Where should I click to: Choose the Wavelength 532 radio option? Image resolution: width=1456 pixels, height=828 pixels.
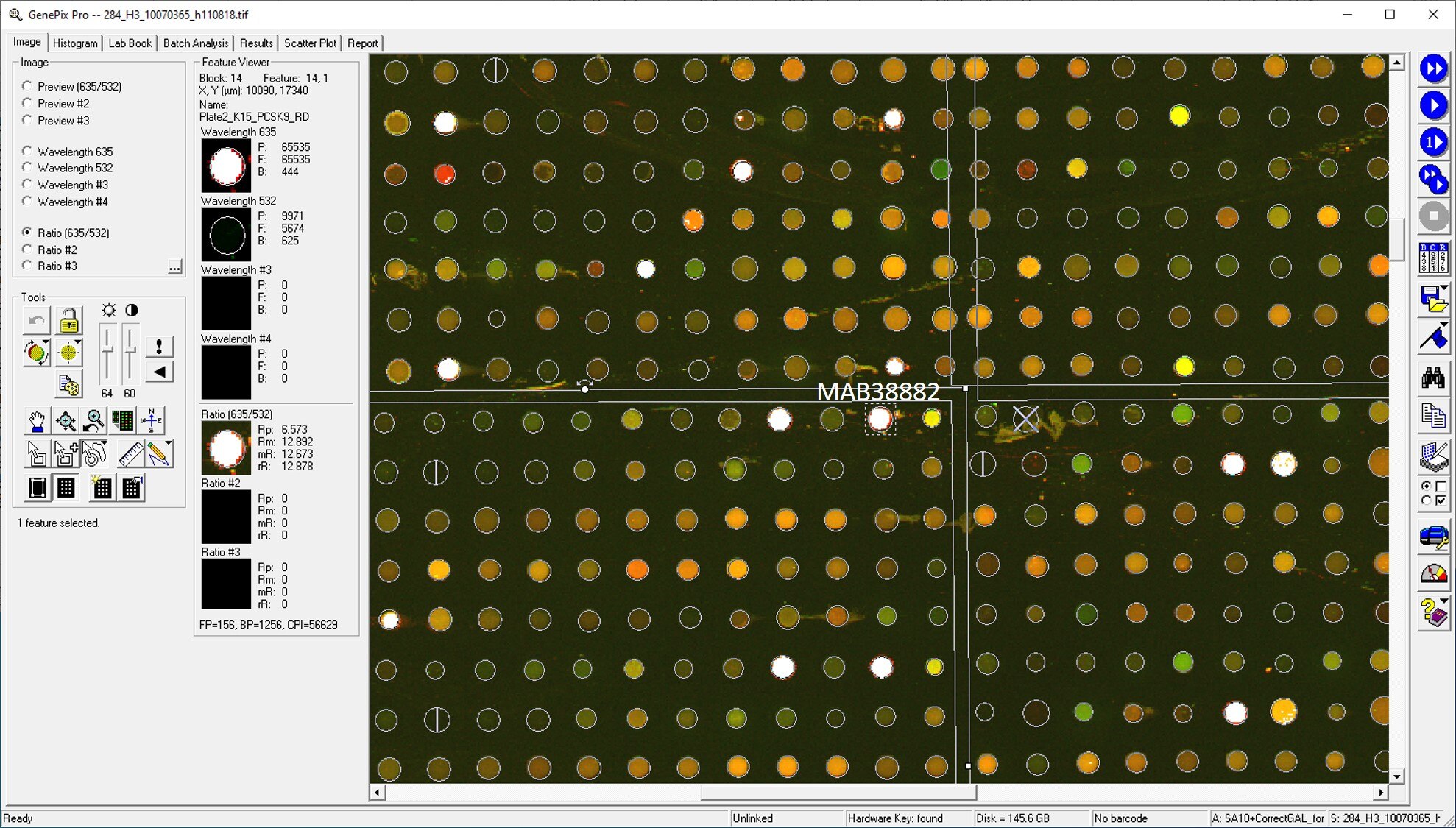coord(27,168)
